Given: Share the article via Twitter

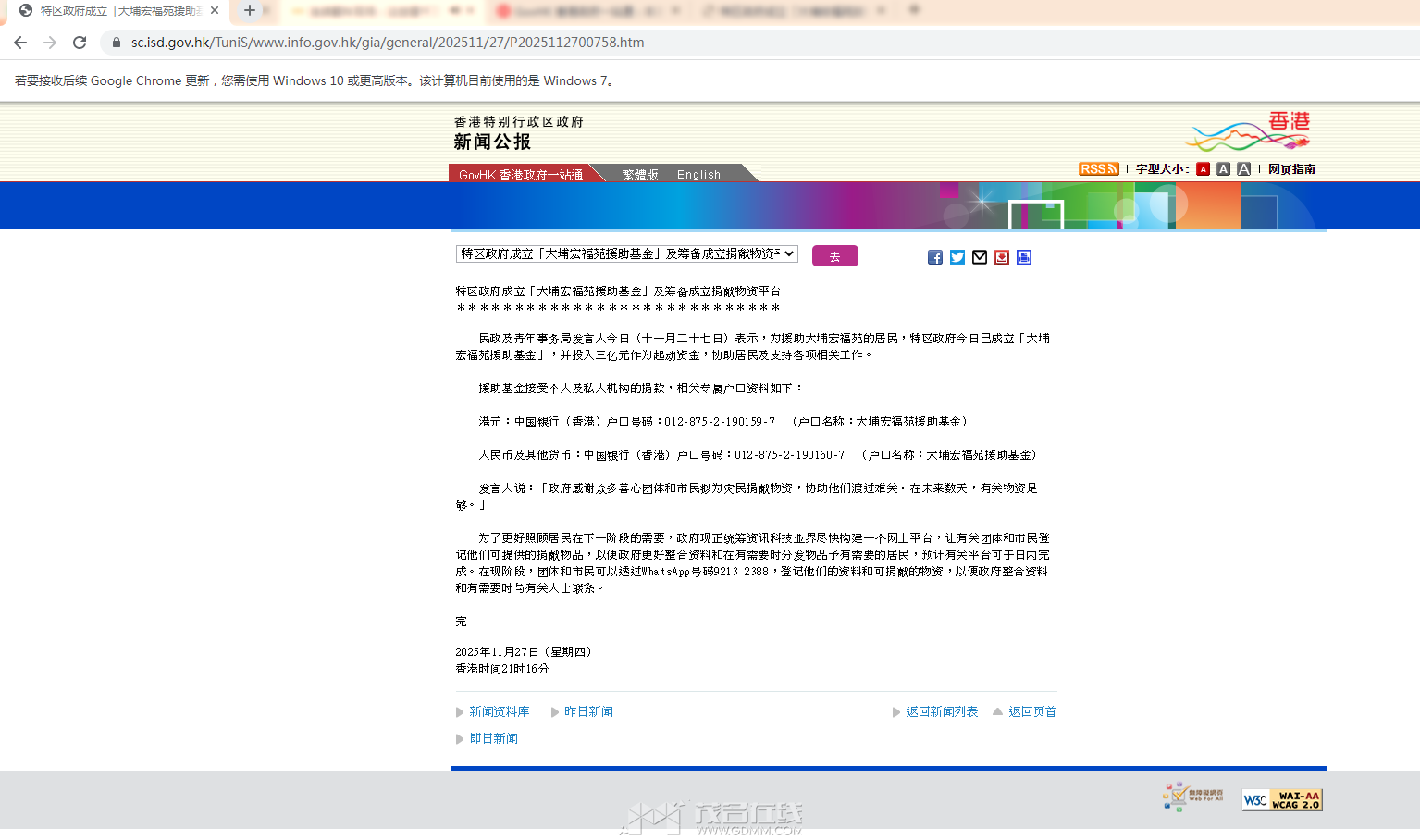Looking at the screenshot, I should click(957, 257).
